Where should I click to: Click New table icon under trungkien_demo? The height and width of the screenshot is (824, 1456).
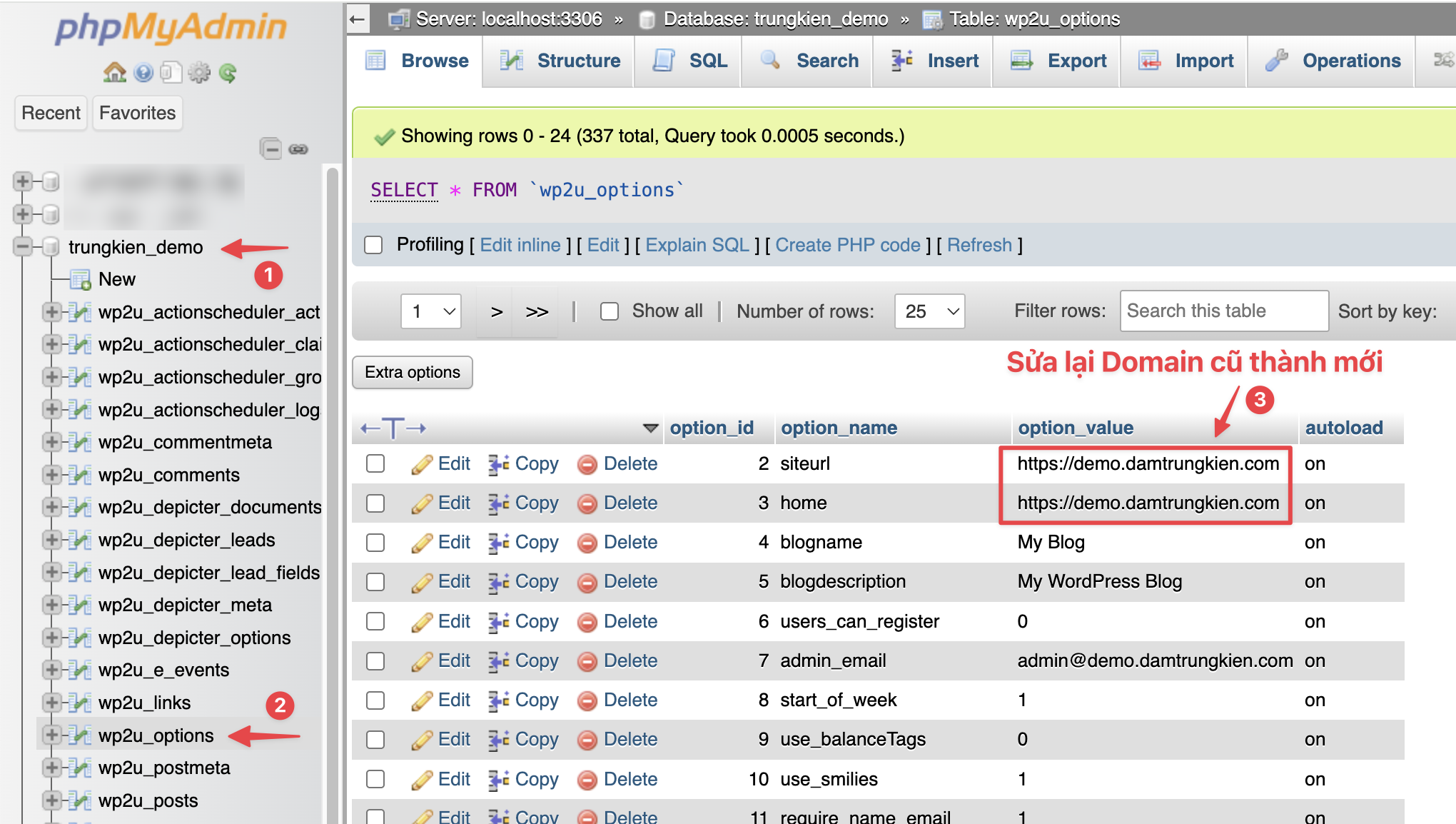[80, 280]
